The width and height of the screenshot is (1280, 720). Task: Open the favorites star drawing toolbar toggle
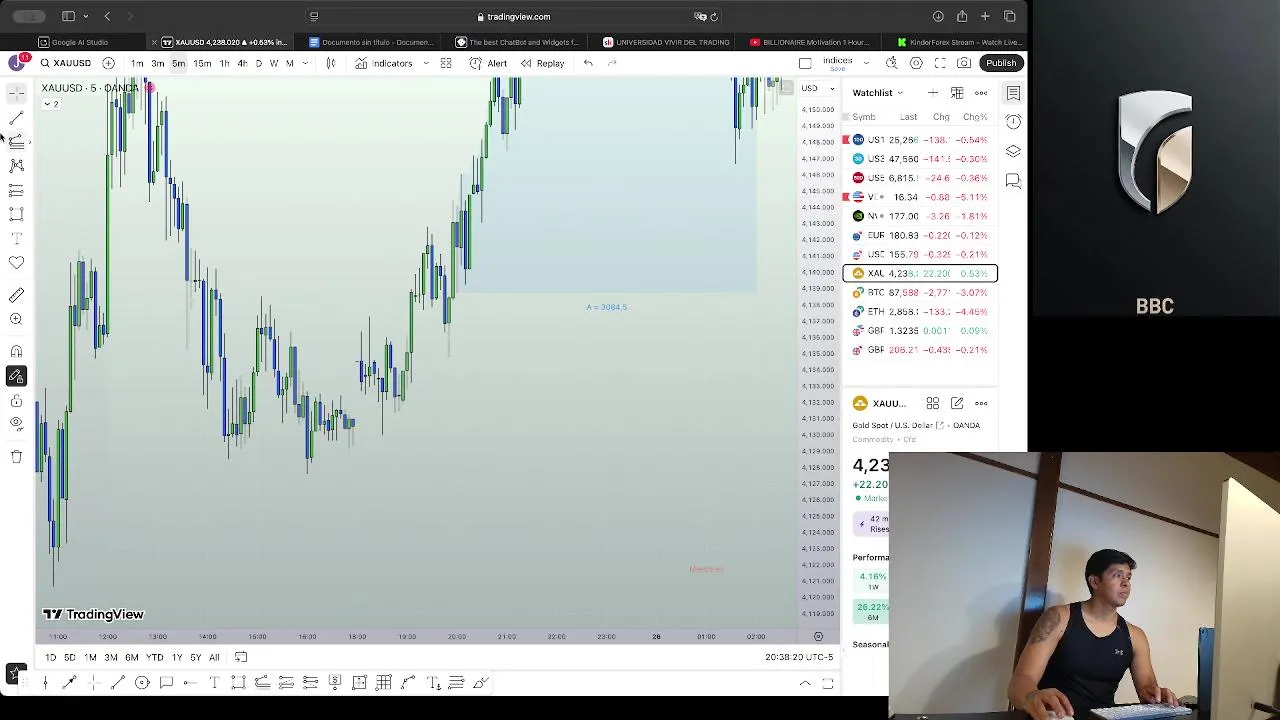pyautogui.click(x=16, y=675)
